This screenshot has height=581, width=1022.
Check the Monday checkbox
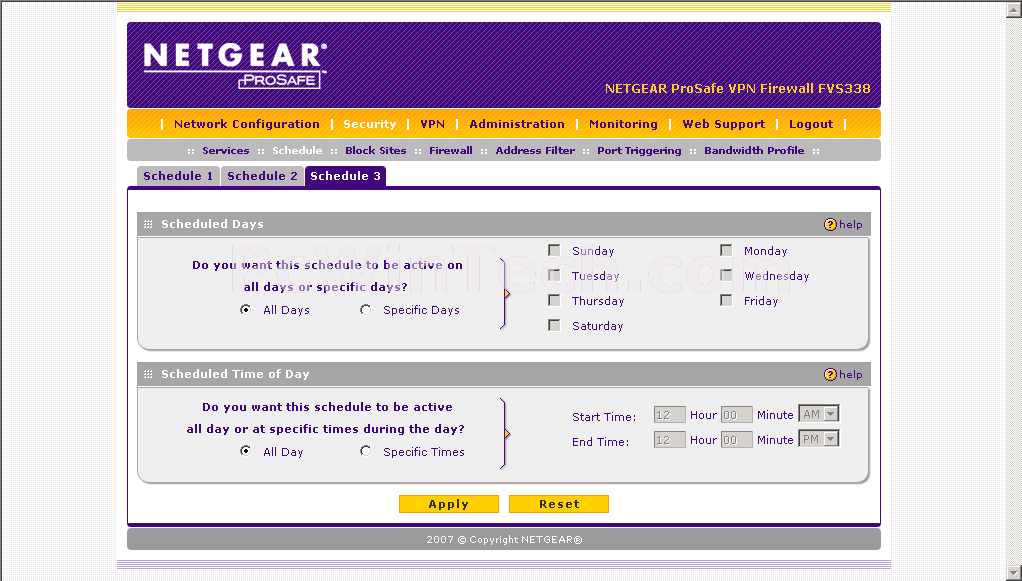pos(726,250)
